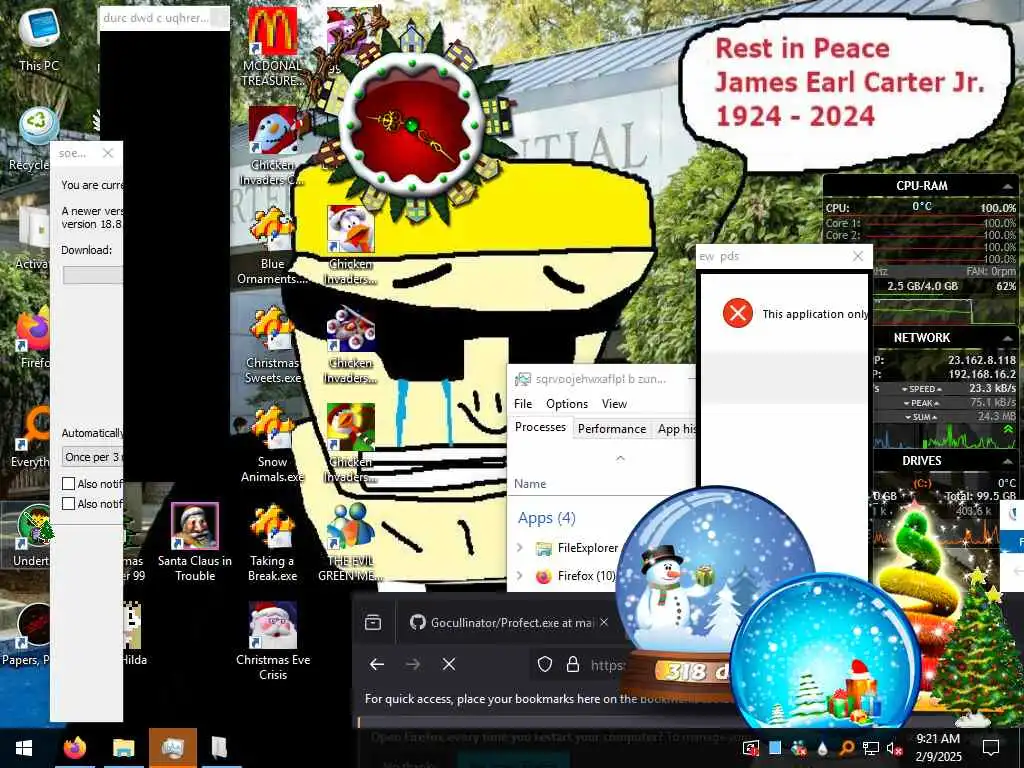This screenshot has width=1024, height=768.
Task: Open the This PC desktop icon
Action: [39, 38]
